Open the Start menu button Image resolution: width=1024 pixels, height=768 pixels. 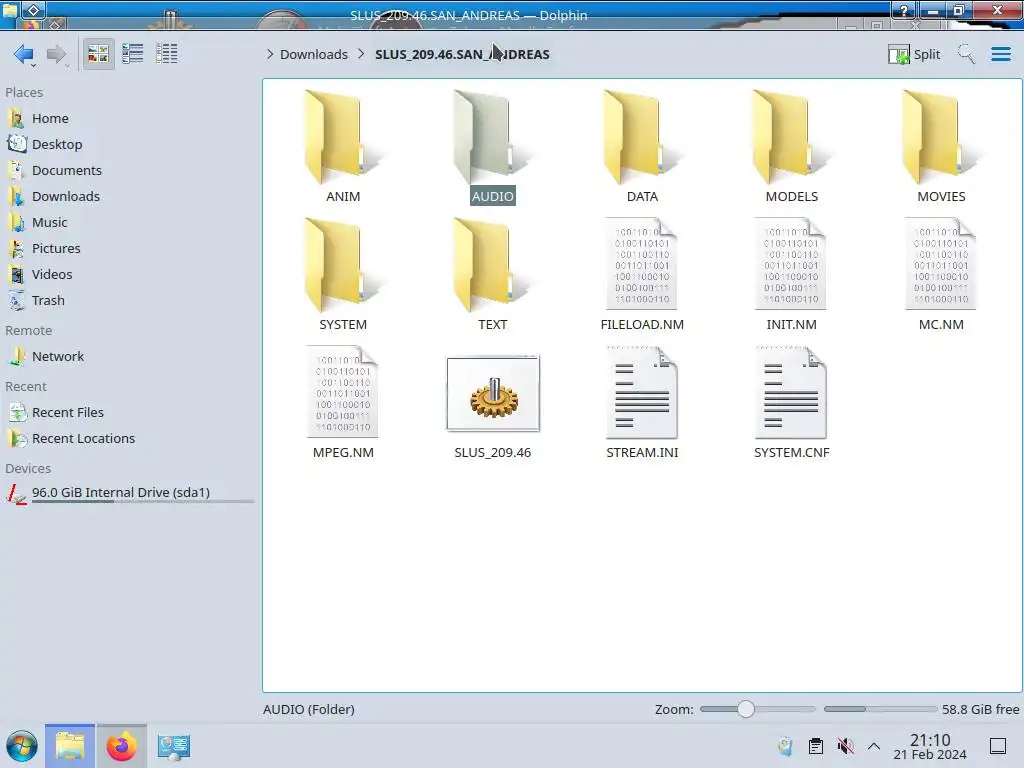point(22,746)
